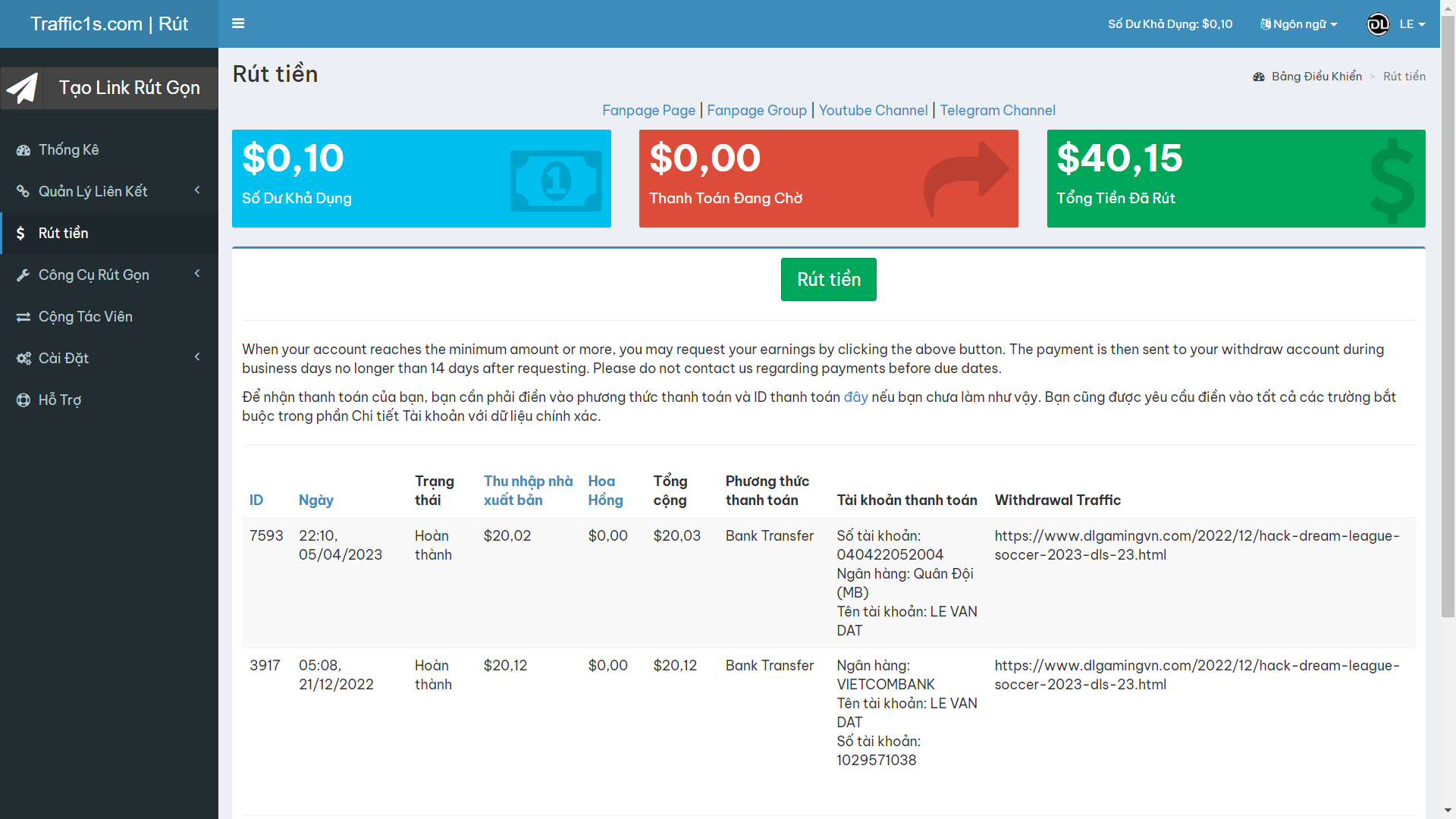Viewport: 1456px width, 819px height.
Task: Sort table by Ngày column header
Action: pos(315,500)
